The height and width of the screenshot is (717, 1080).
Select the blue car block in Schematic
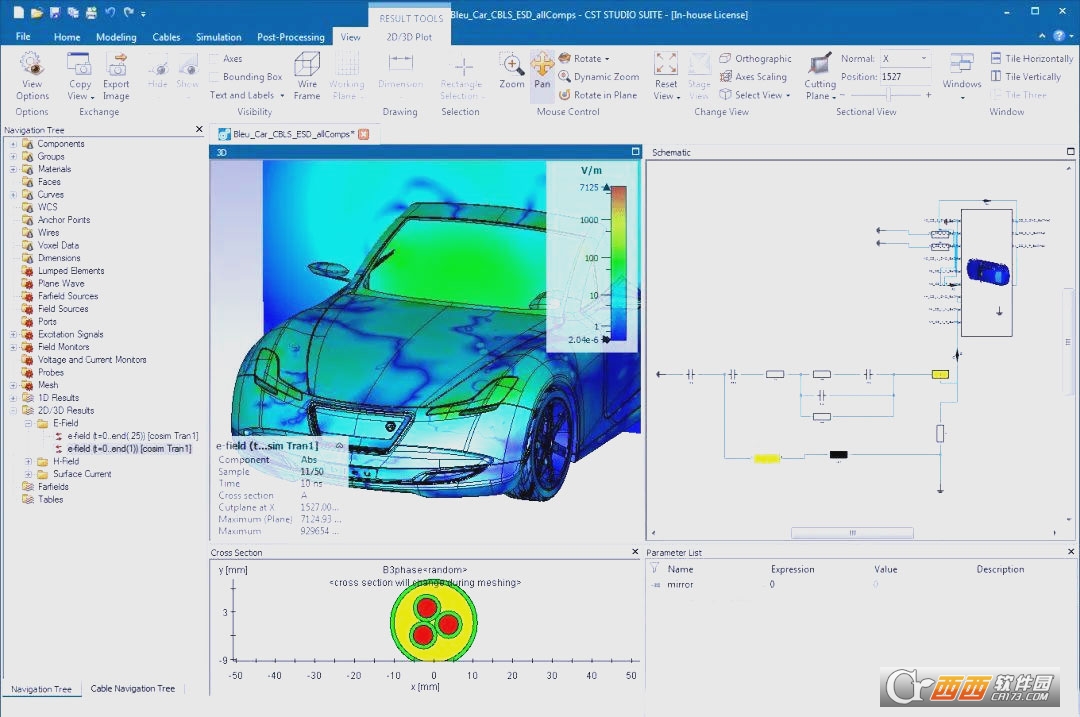tap(988, 271)
